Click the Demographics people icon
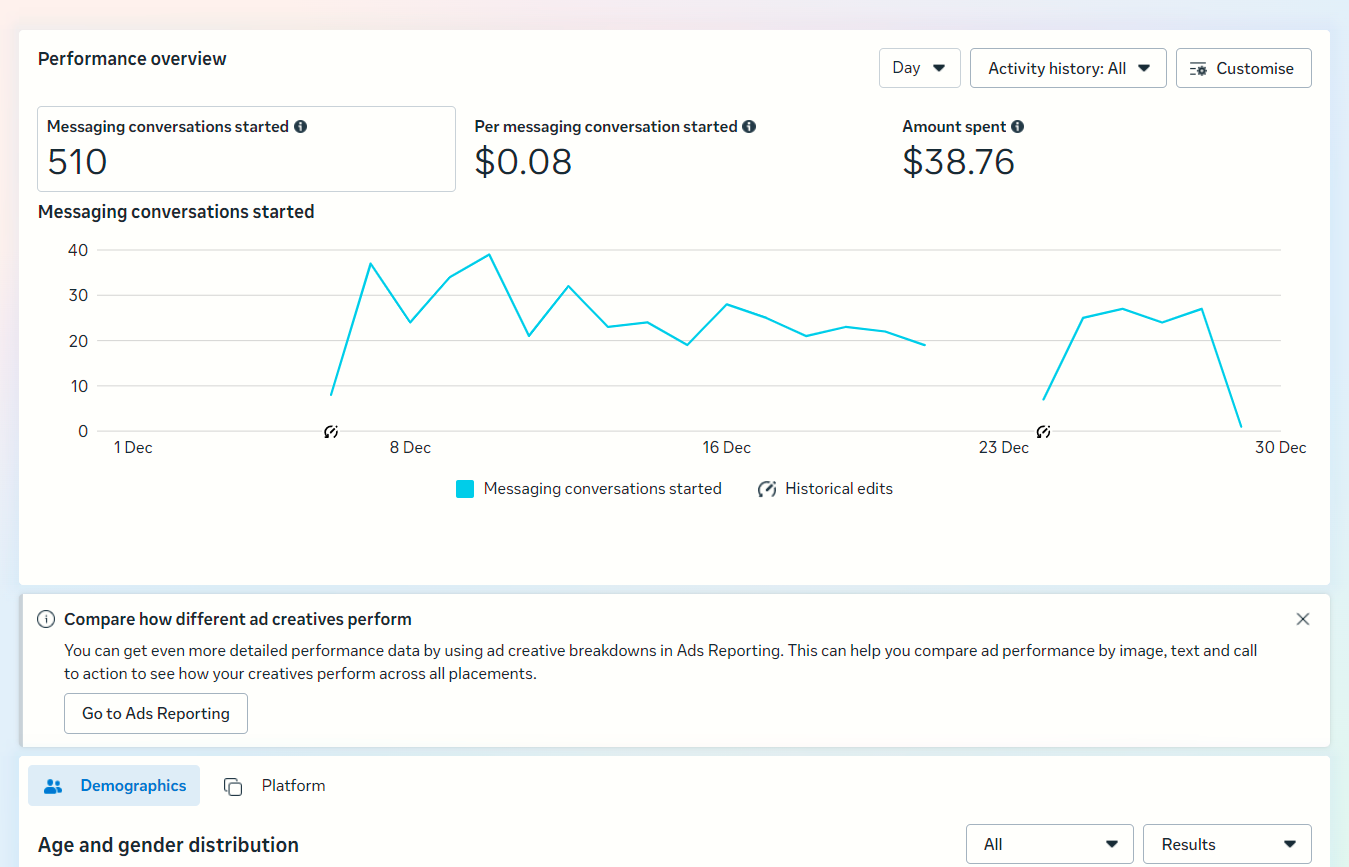This screenshot has width=1349, height=867. [x=54, y=786]
